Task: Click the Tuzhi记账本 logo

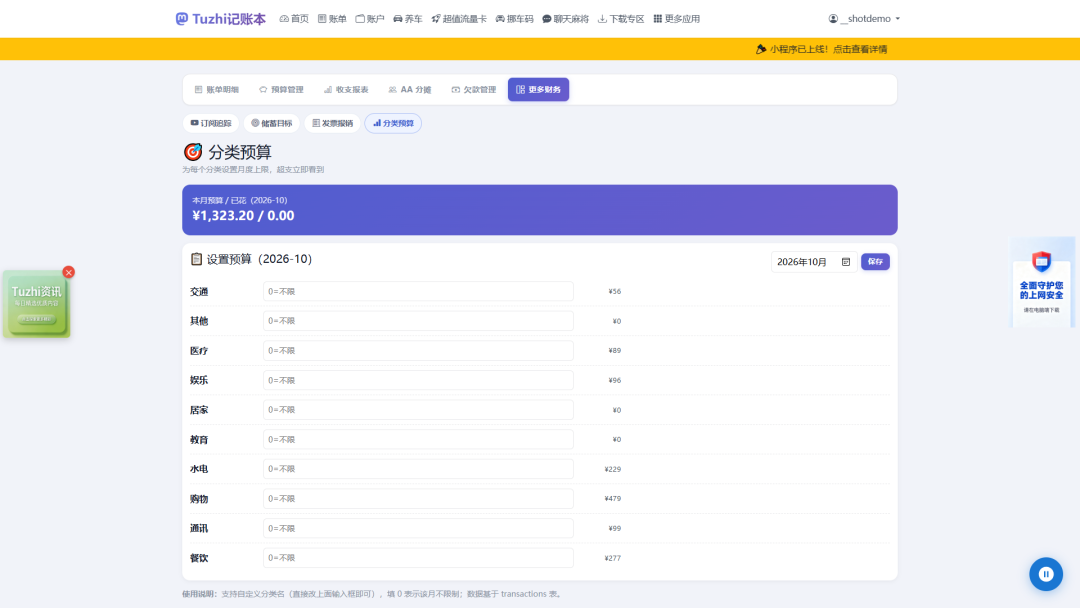Action: tap(220, 19)
